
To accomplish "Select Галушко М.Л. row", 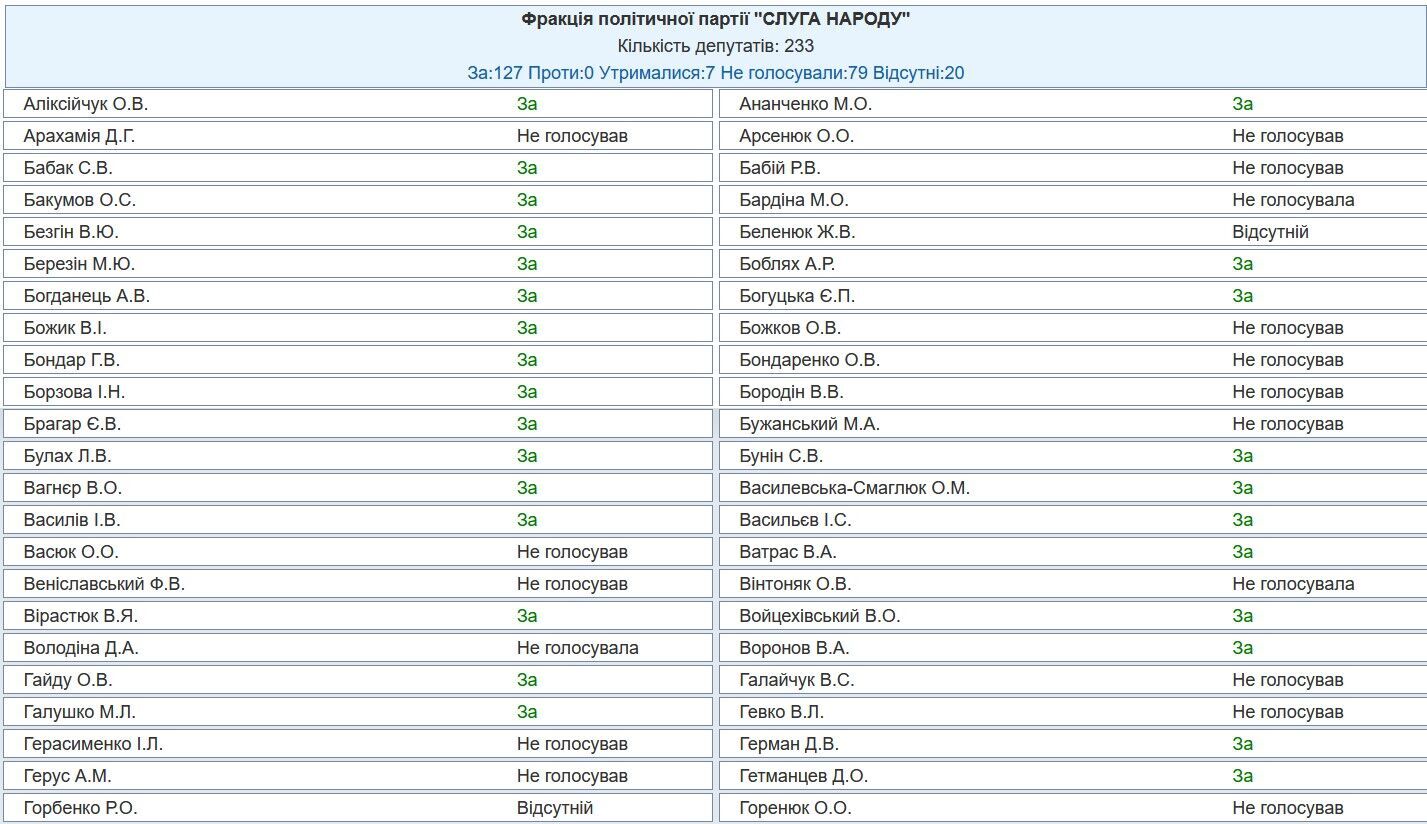I will (359, 712).
